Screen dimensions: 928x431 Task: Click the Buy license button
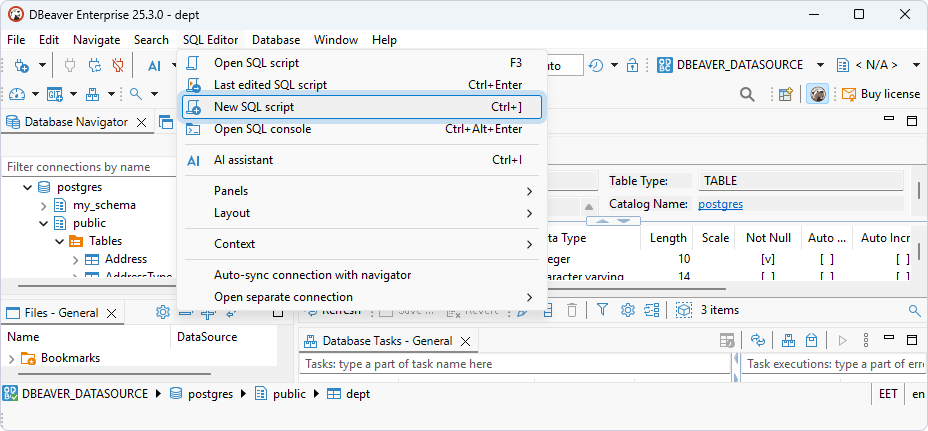(881, 94)
